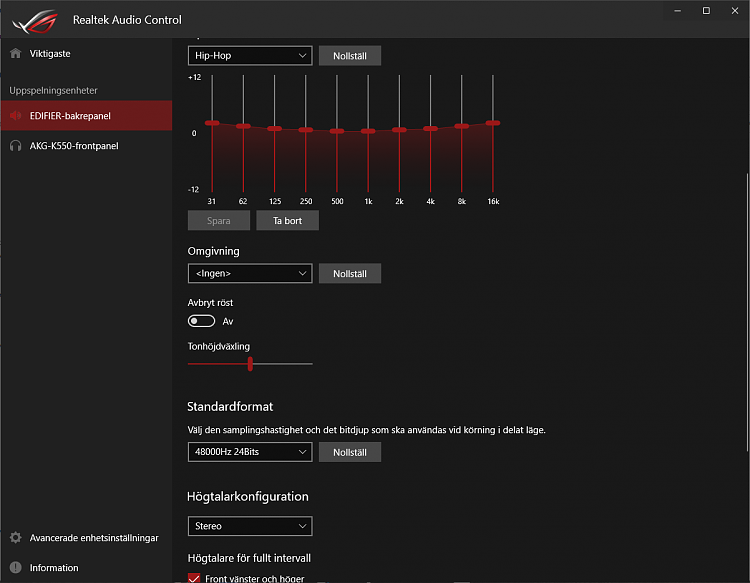This screenshot has height=583, width=750.
Task: Maximize the Realtek Audio Control window
Action: tap(706, 11)
